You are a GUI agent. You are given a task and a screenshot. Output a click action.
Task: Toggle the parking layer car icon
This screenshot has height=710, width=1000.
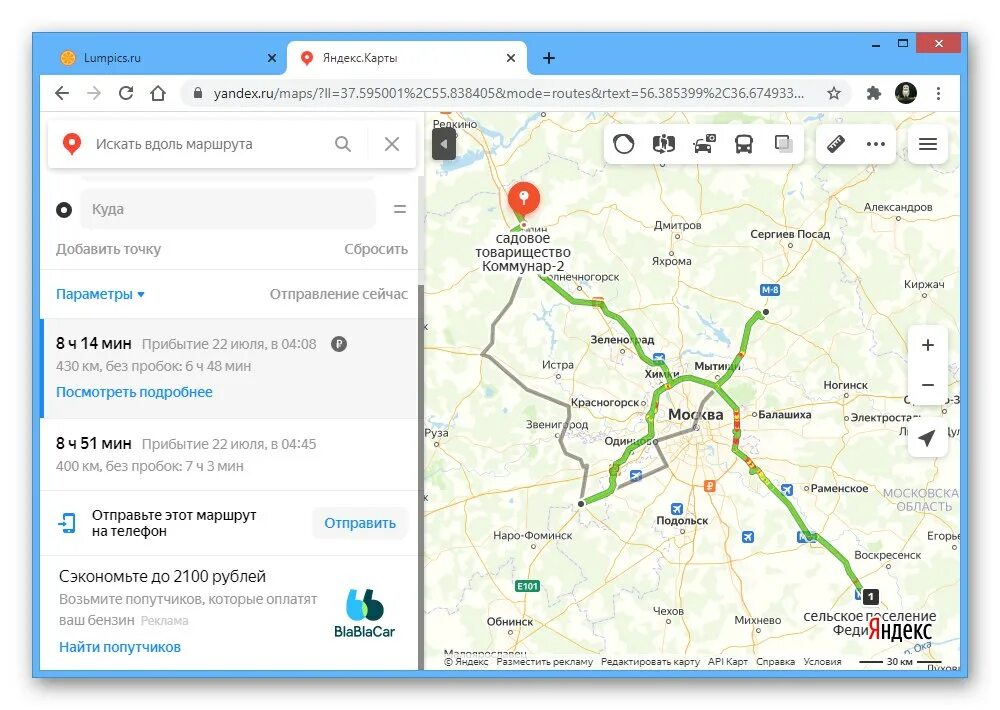[704, 144]
